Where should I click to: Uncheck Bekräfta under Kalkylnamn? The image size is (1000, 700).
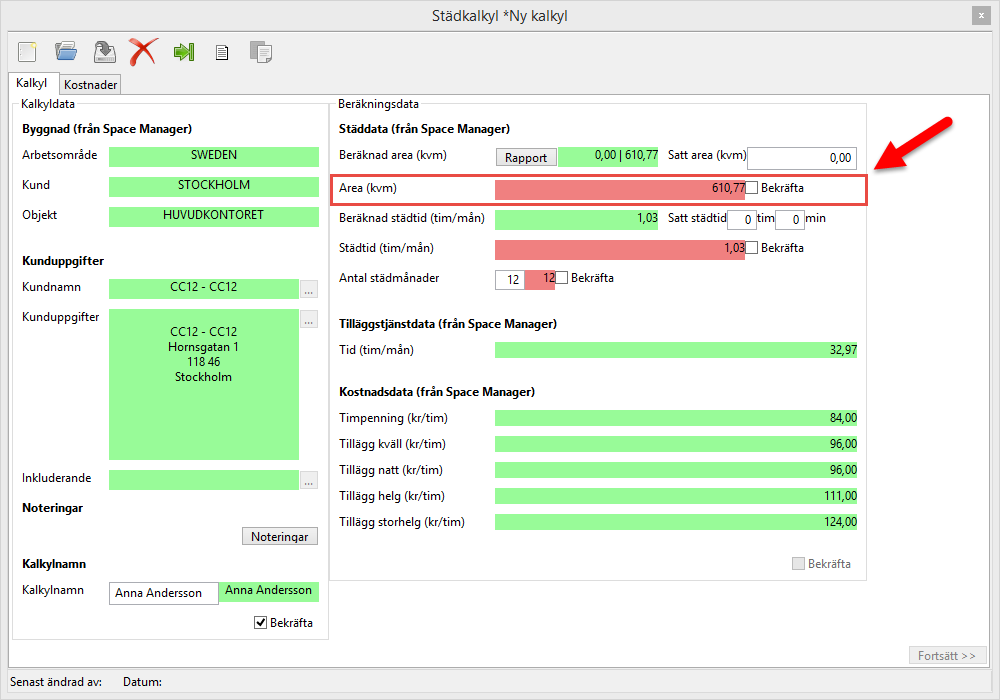click(x=261, y=623)
